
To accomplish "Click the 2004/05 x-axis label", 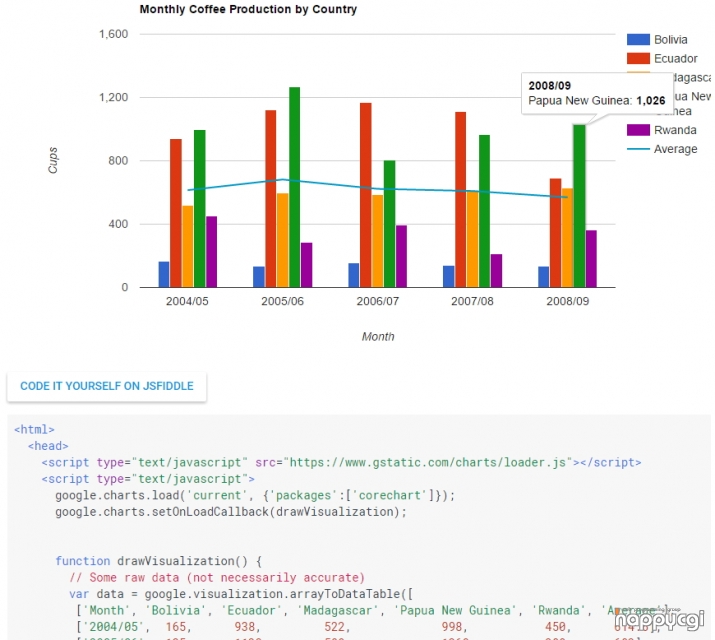I will [187, 301].
